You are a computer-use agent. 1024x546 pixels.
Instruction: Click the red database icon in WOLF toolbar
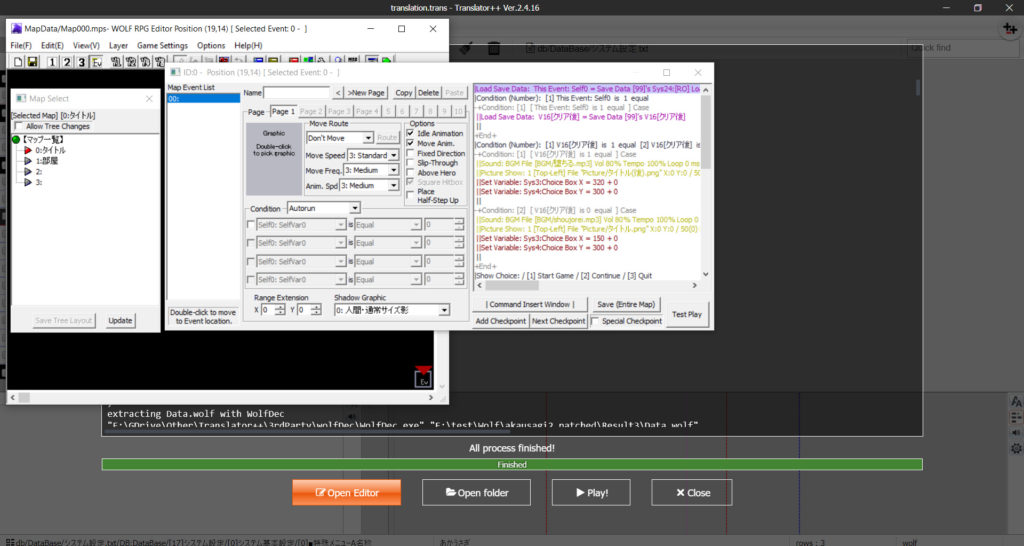click(x=294, y=61)
